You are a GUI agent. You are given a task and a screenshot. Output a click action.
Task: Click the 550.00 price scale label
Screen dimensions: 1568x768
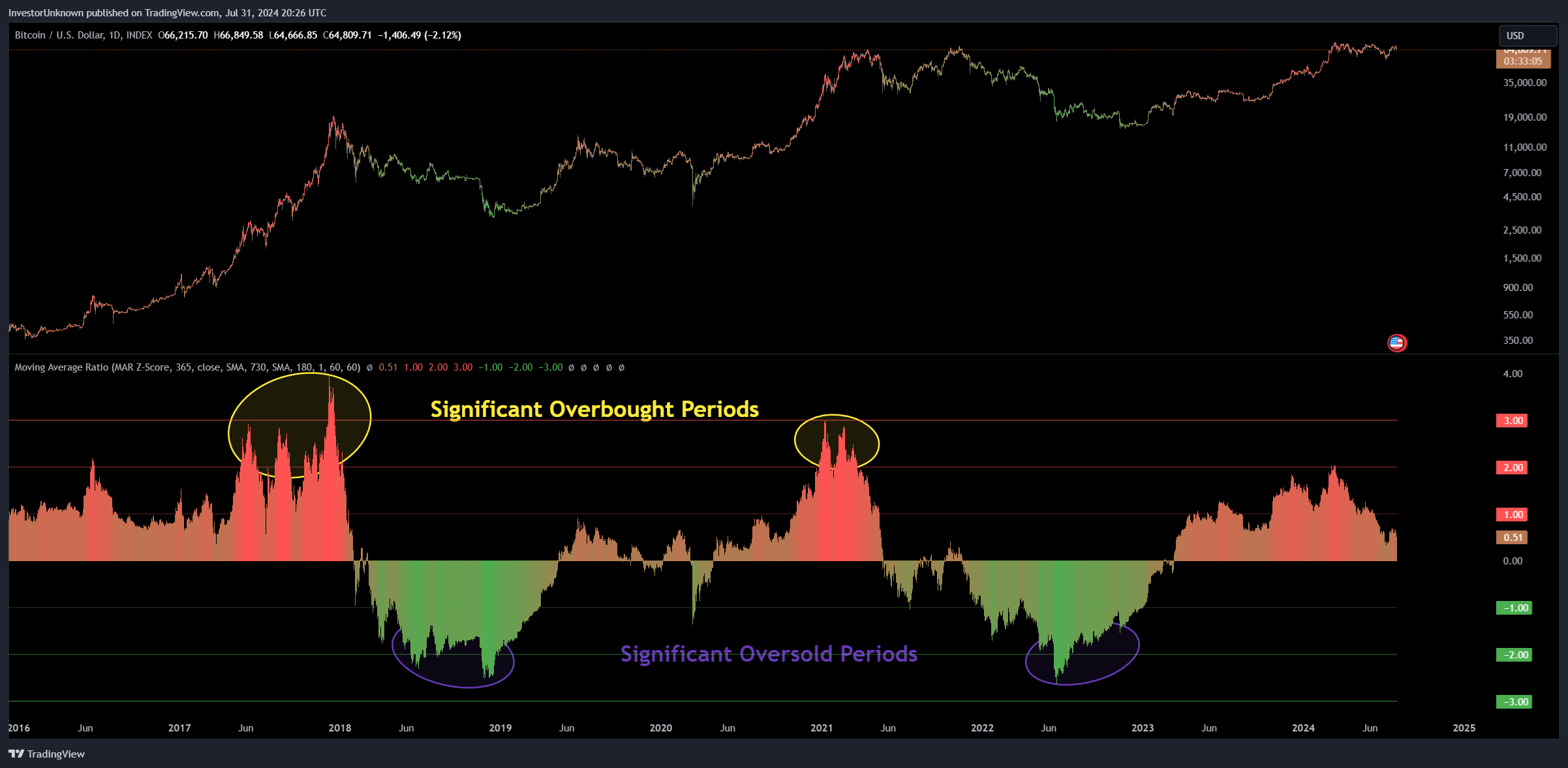click(1518, 315)
